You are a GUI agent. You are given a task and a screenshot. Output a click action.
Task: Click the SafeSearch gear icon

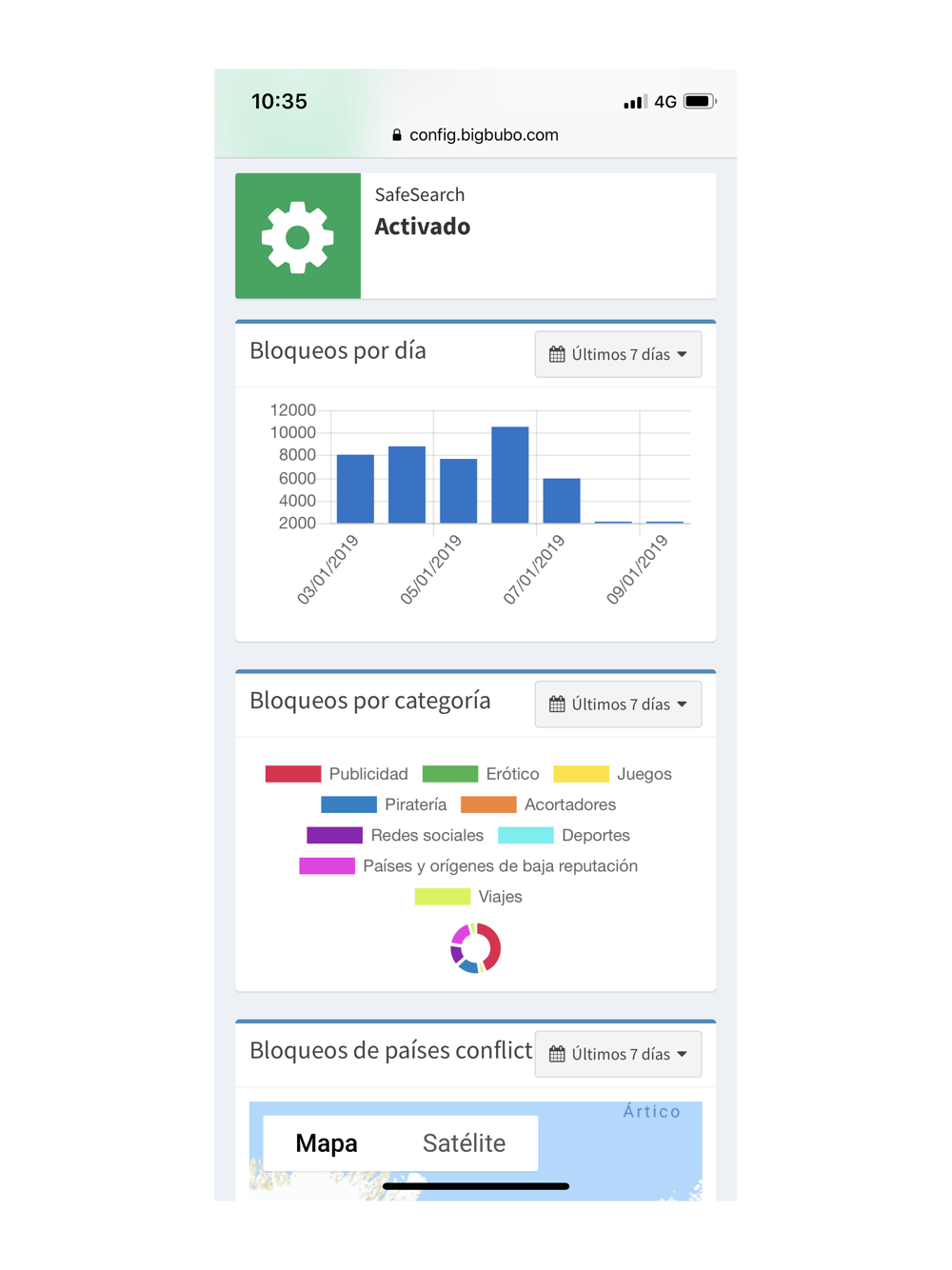pyautogui.click(x=298, y=237)
